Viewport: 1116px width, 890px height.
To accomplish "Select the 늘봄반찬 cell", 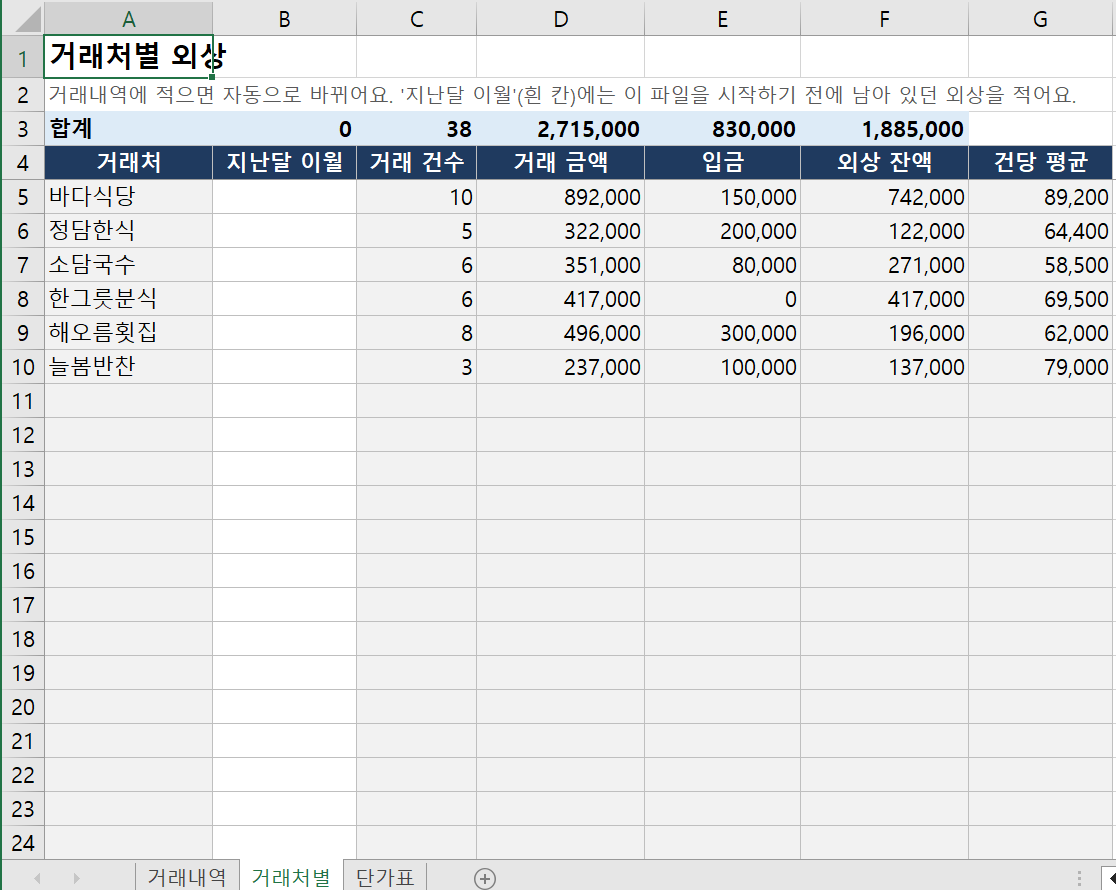I will pos(128,367).
